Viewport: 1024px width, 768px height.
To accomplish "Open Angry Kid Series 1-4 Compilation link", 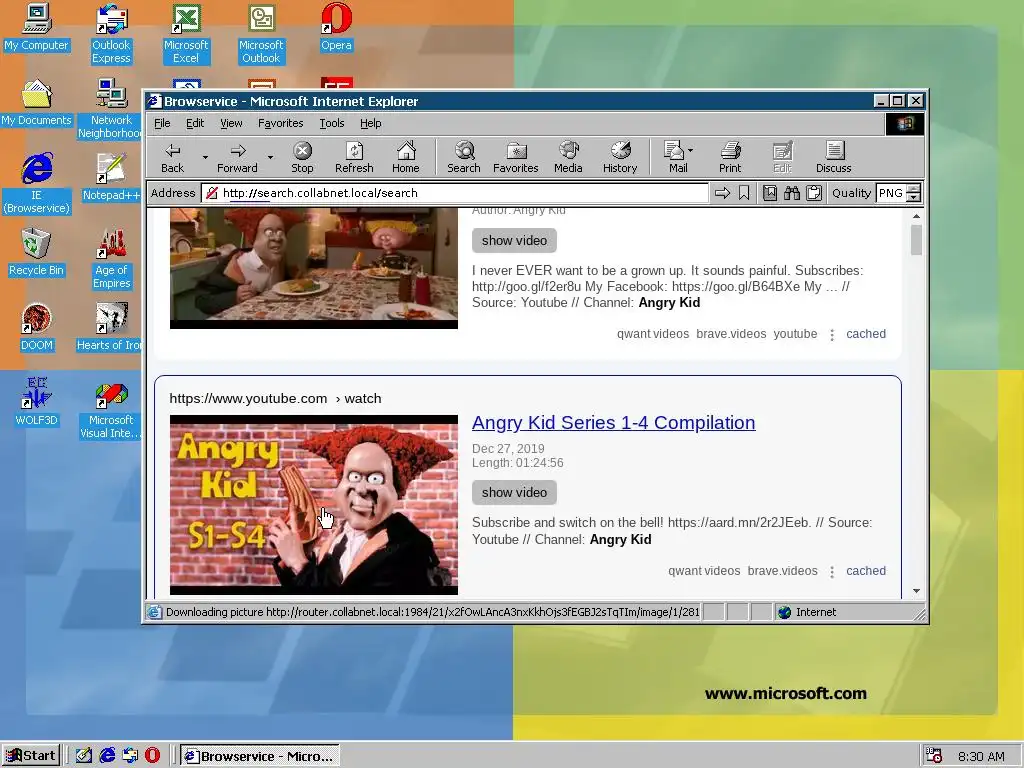I will point(614,423).
